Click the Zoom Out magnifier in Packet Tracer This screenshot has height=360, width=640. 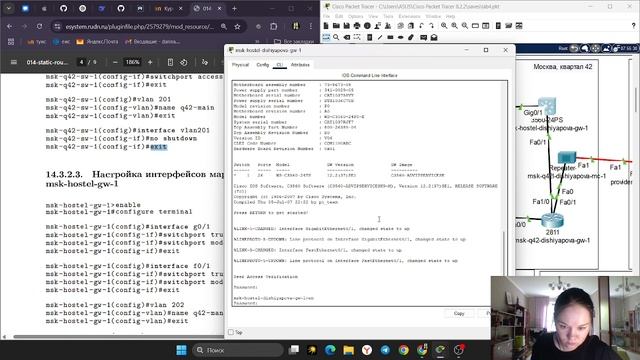[465, 26]
